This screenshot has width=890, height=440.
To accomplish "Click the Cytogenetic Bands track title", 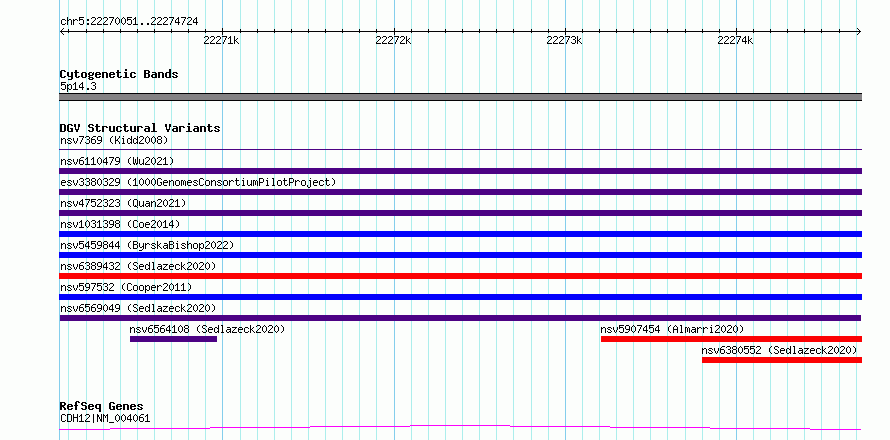I will coord(119,74).
